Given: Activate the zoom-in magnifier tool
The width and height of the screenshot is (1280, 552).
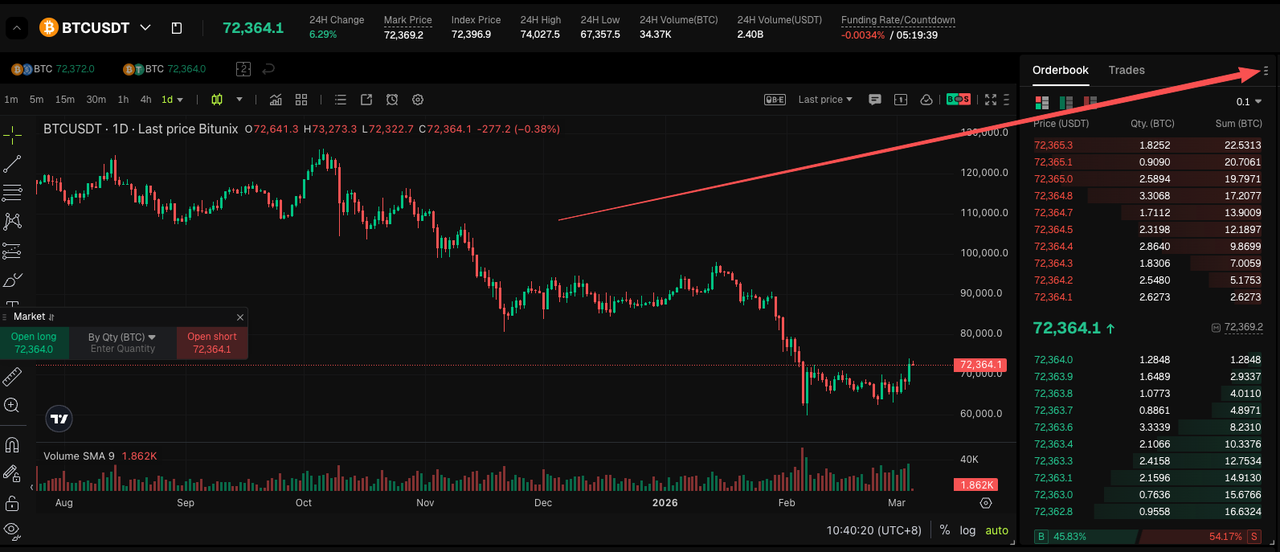Looking at the screenshot, I should point(12,405).
